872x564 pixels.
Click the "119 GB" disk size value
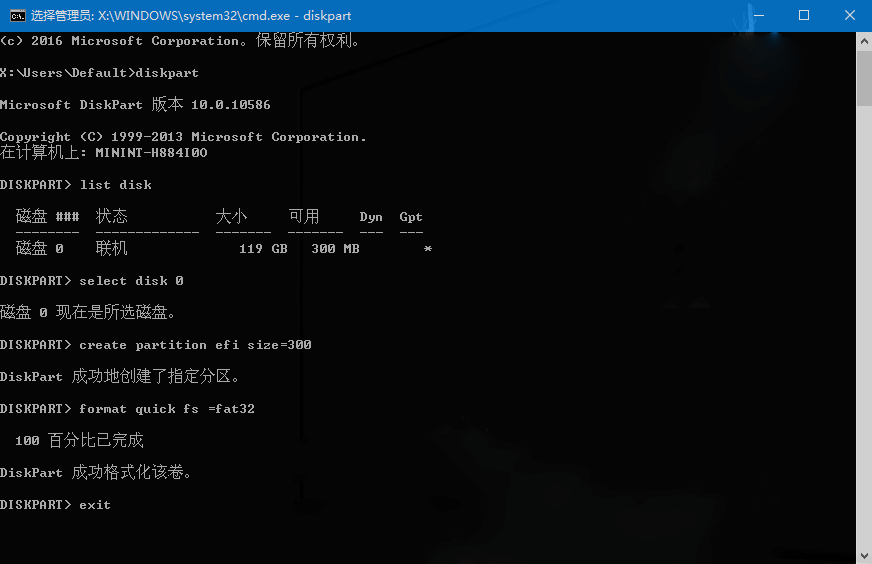[x=263, y=249]
